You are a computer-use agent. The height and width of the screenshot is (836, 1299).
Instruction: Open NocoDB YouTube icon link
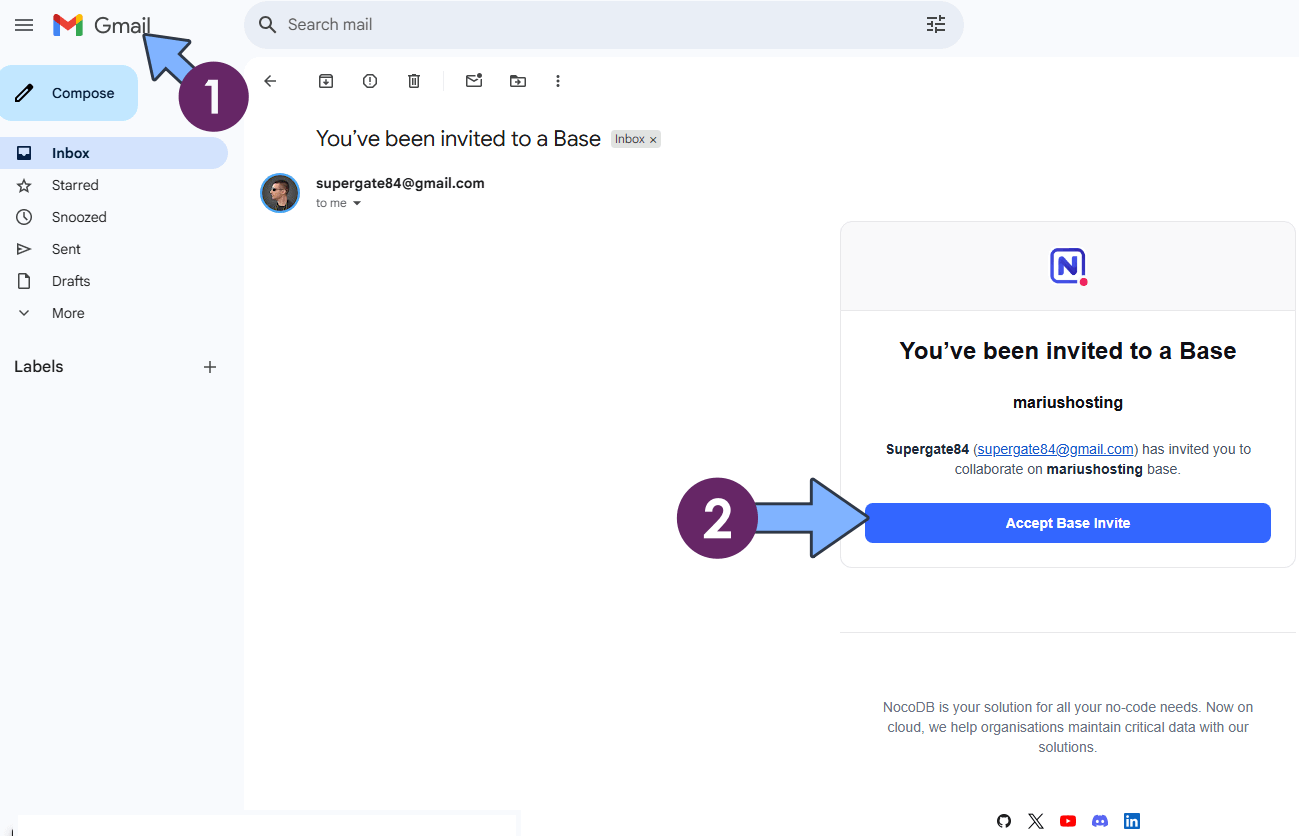1068,821
